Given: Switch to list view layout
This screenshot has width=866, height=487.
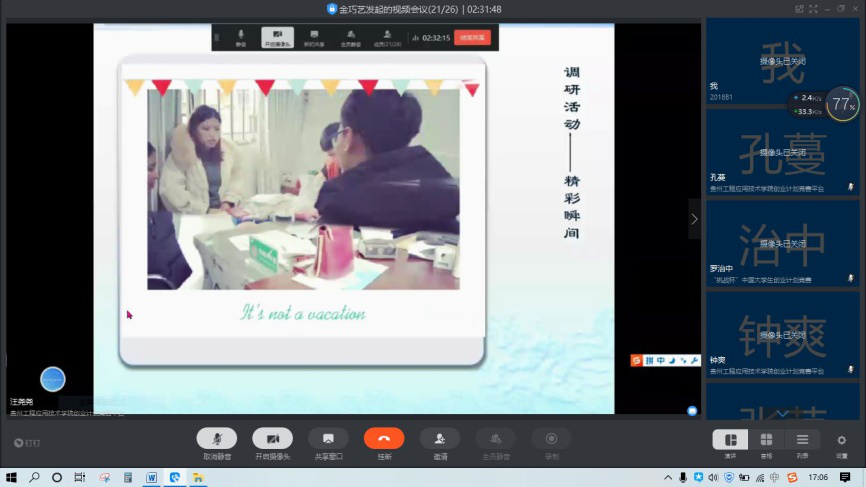Looking at the screenshot, I should click(802, 440).
